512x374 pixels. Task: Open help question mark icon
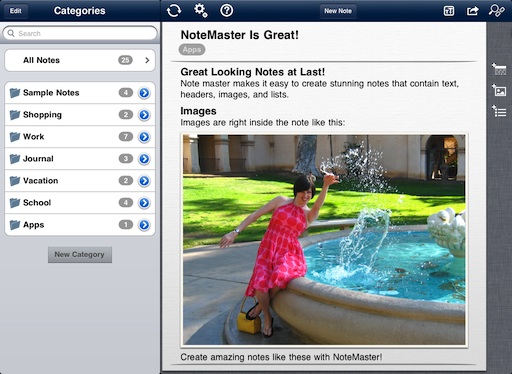(227, 11)
